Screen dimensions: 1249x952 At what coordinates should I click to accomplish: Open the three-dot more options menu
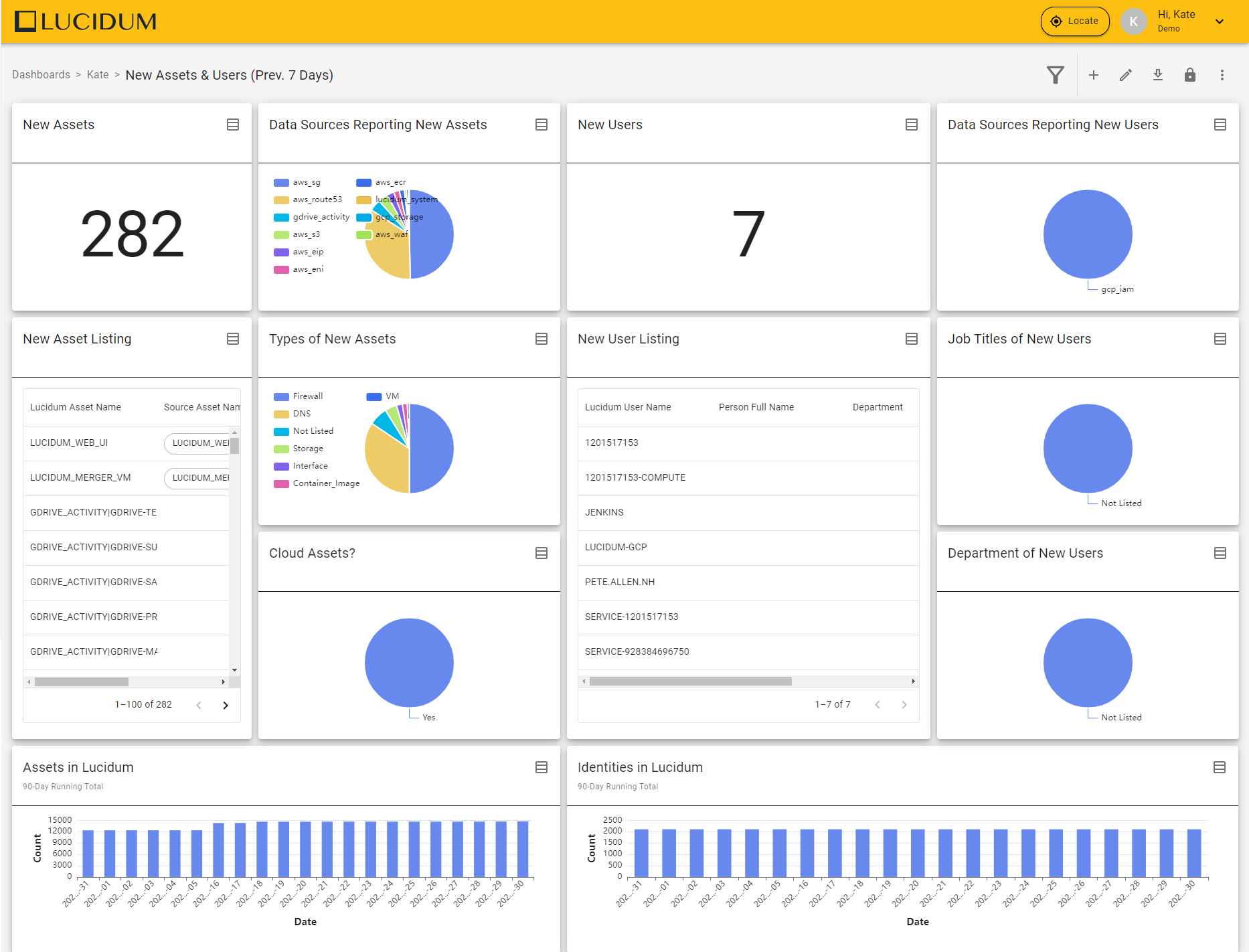1222,75
